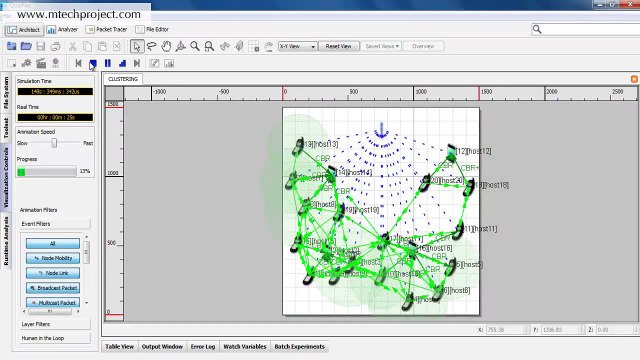Image resolution: width=640 pixels, height=360 pixels.
Task: Expand the Human in the Loop section
Action: coord(55,338)
